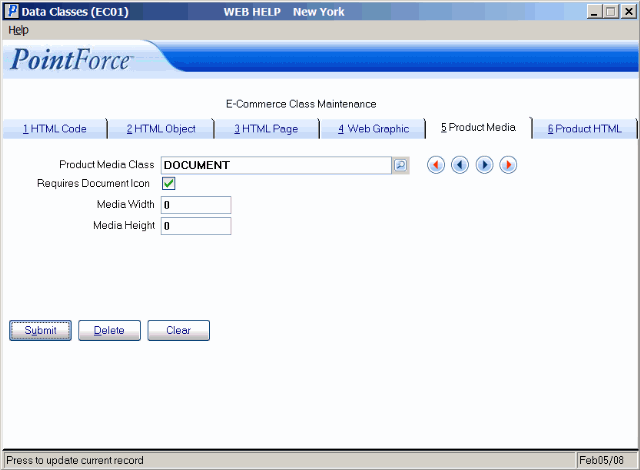
Task: Click the PointForce logo banner
Action: click(71, 60)
